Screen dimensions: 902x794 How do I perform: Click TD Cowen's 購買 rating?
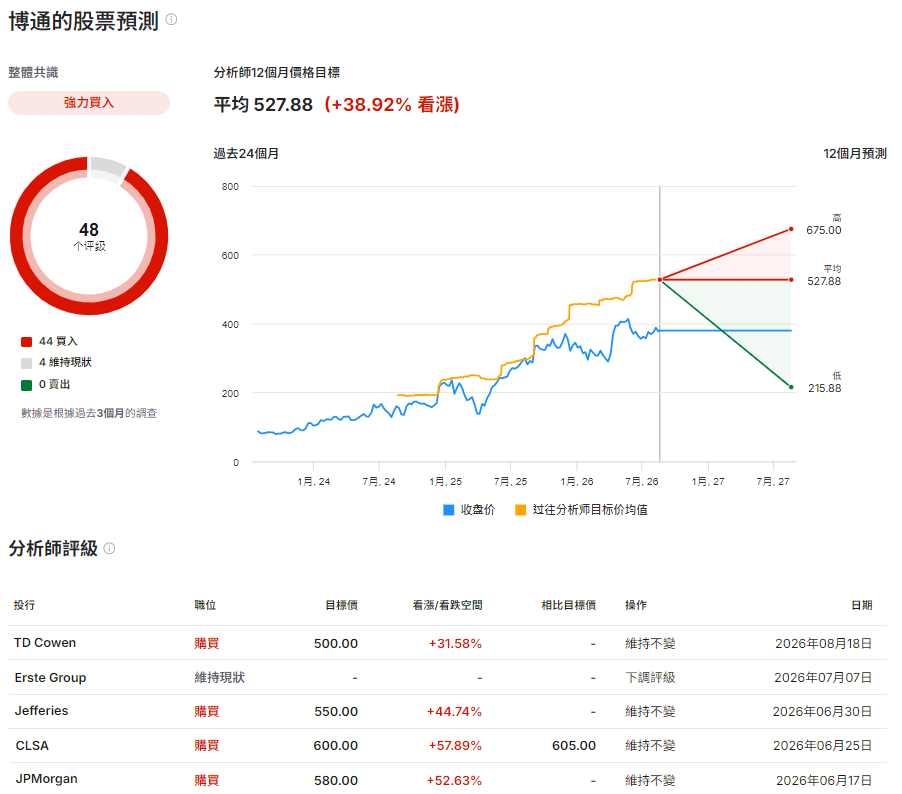click(x=207, y=643)
